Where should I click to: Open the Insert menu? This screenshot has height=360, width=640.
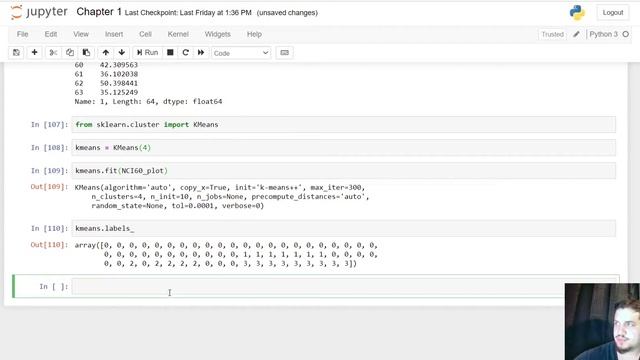click(x=114, y=34)
